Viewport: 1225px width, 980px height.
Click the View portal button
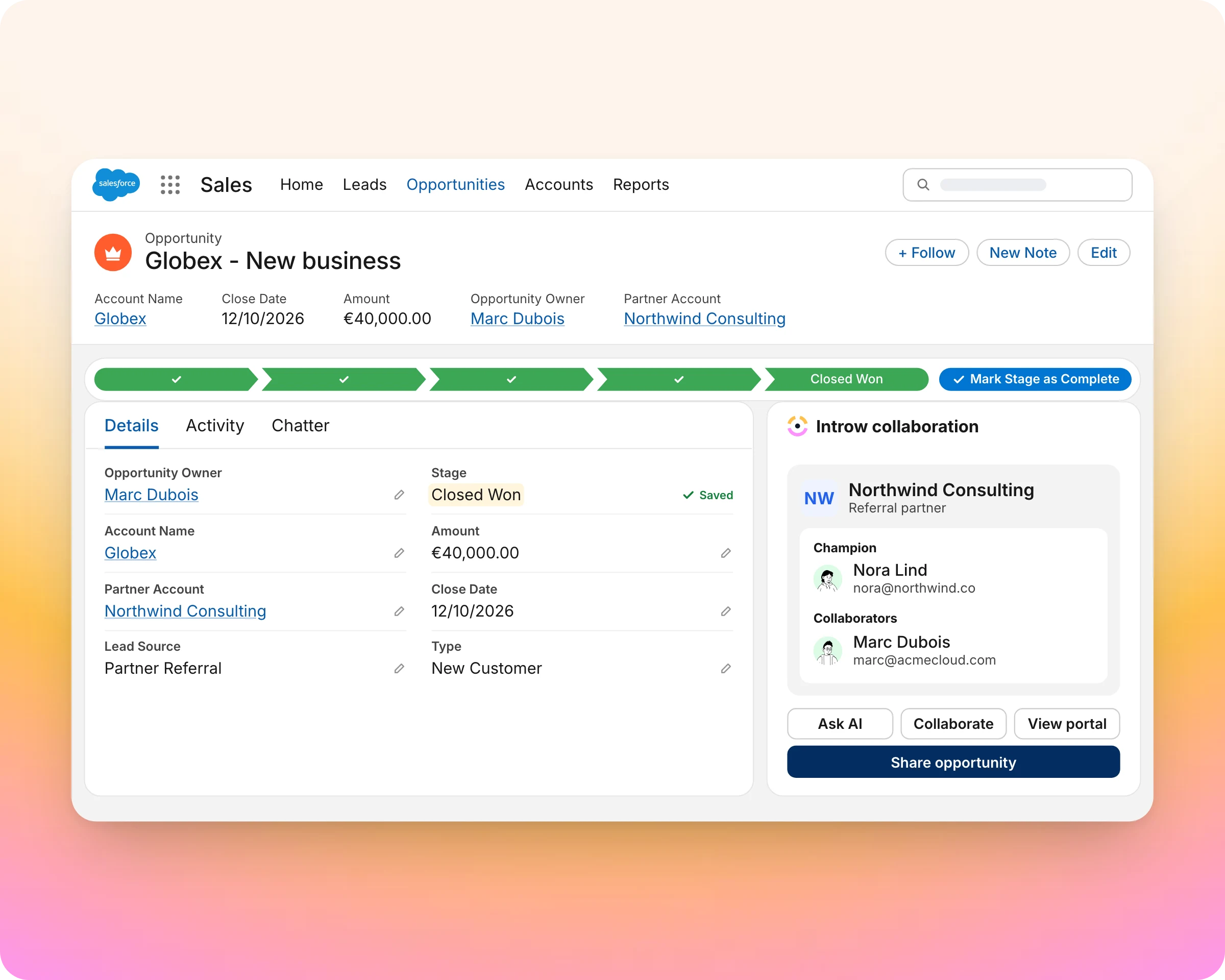(x=1067, y=724)
